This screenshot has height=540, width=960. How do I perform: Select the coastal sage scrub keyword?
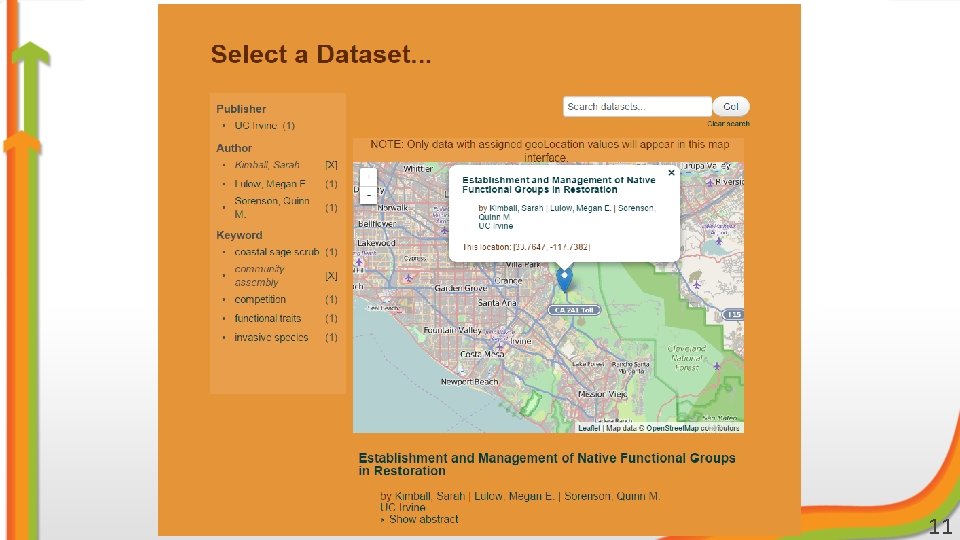point(277,252)
